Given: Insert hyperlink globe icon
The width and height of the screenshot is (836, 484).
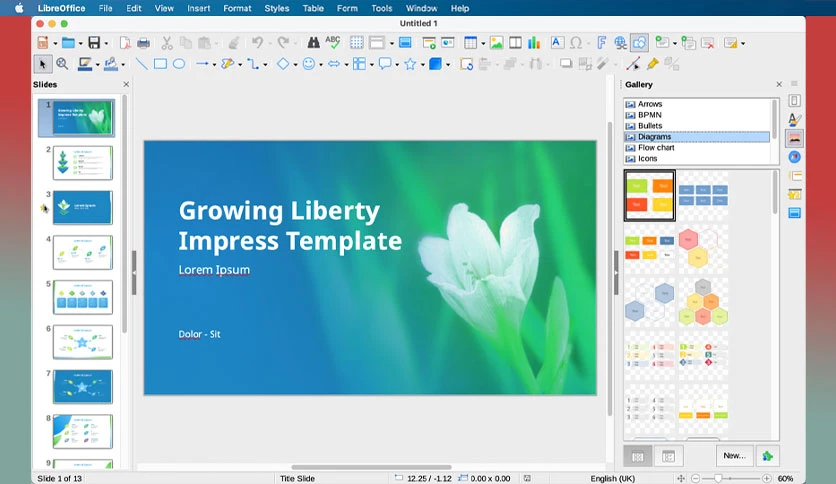Looking at the screenshot, I should 620,43.
